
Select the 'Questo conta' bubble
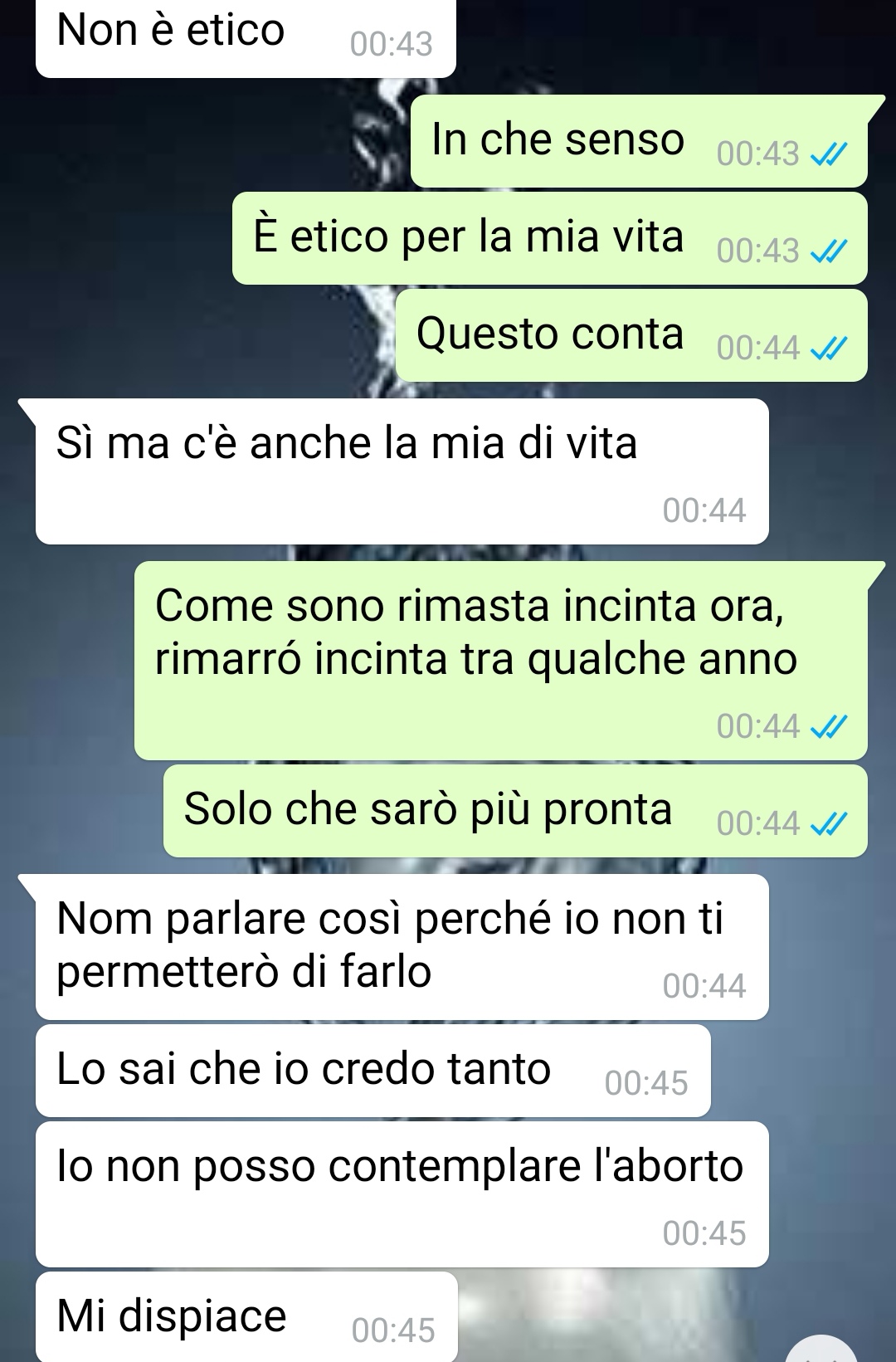tap(631, 335)
